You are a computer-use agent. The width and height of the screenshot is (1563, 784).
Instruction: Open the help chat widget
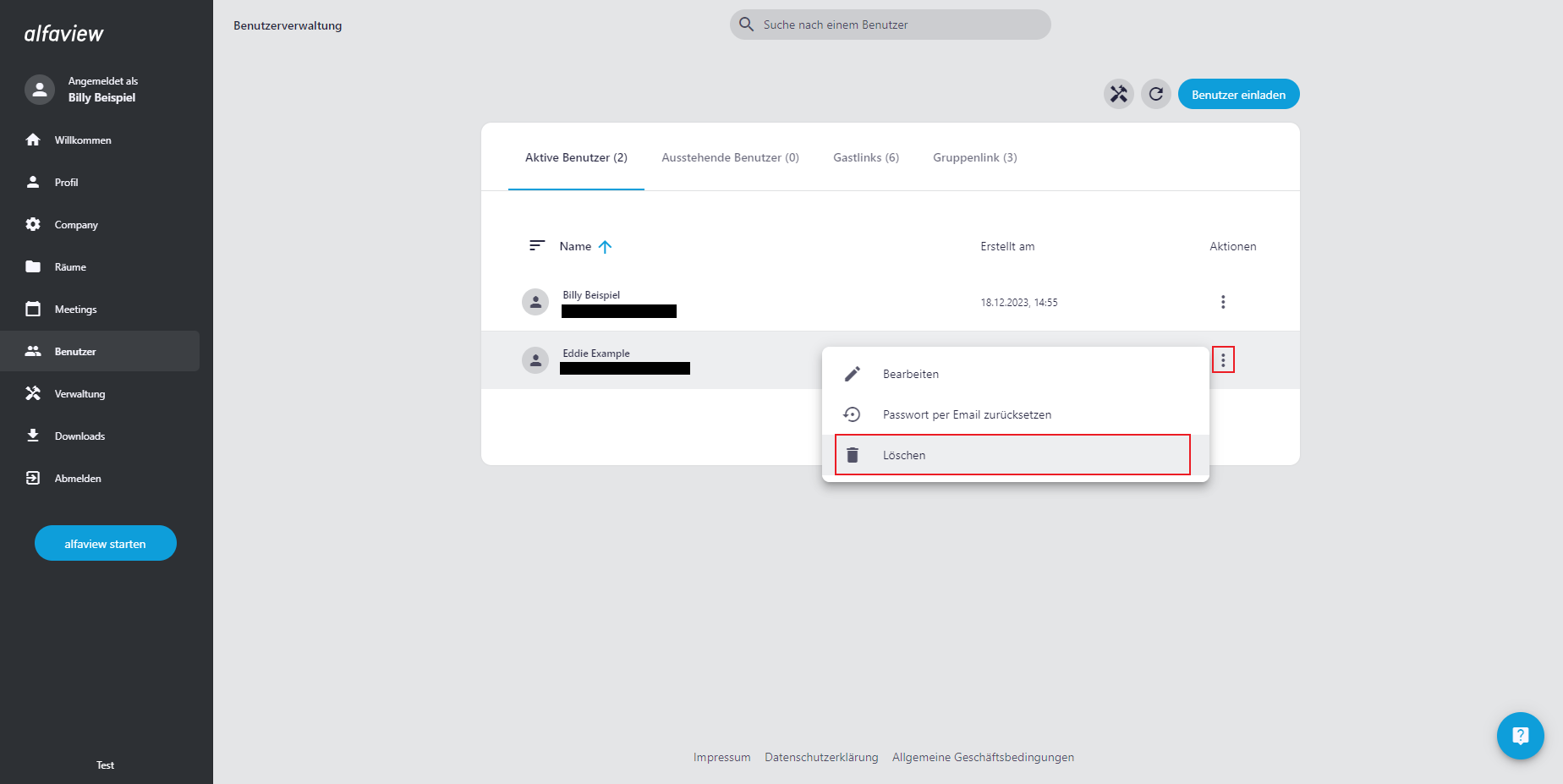pyautogui.click(x=1520, y=736)
